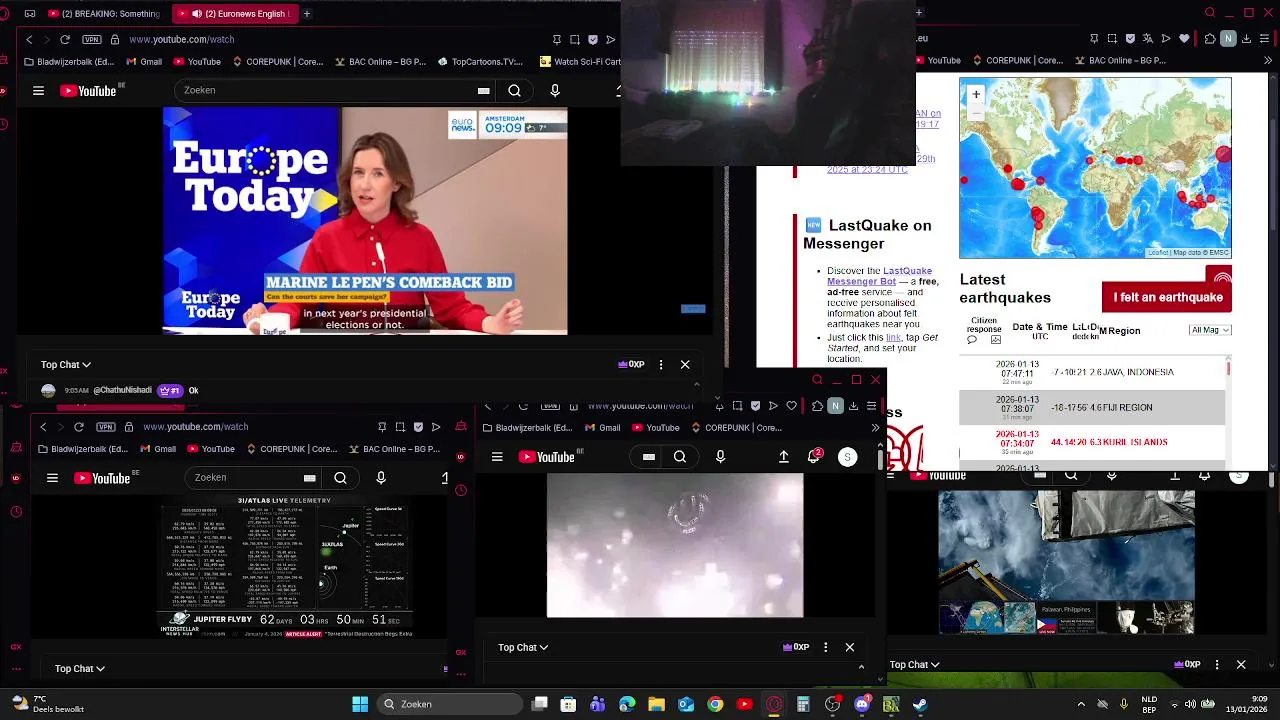Toggle the ad-blocker shield in 3I/ATLAS window
Screen dimensions: 1280x720
point(418,427)
